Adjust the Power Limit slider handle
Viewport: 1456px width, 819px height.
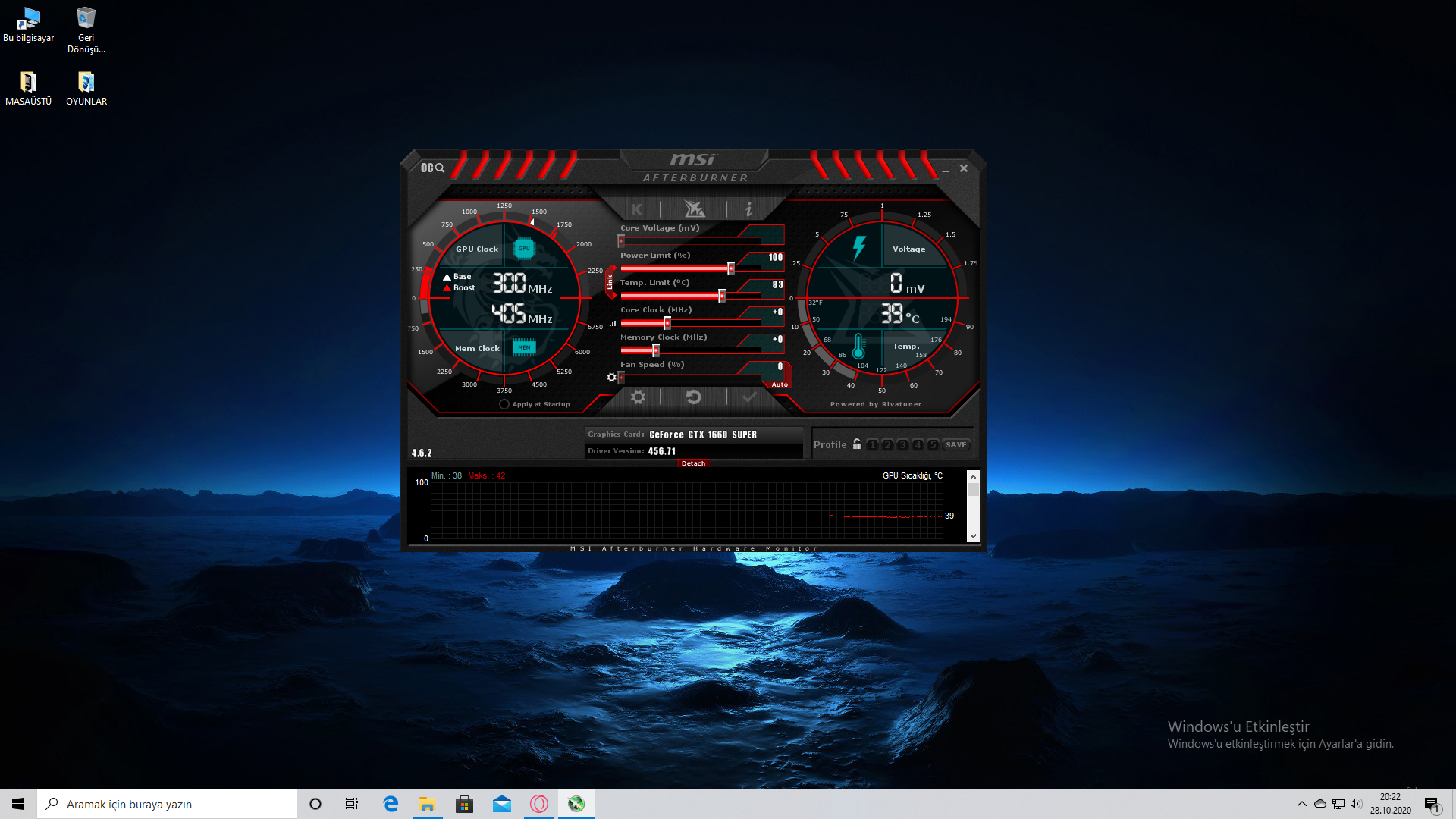point(731,268)
